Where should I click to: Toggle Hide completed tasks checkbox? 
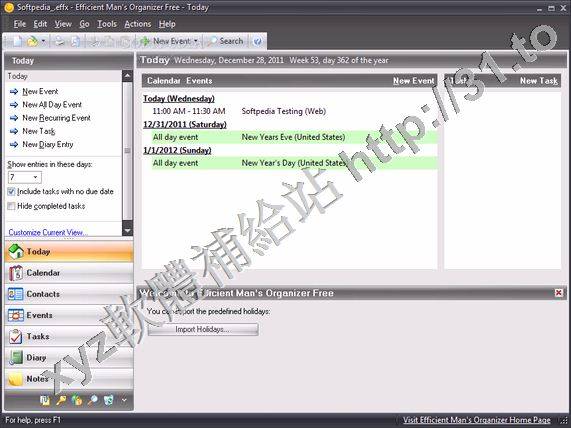click(11, 206)
